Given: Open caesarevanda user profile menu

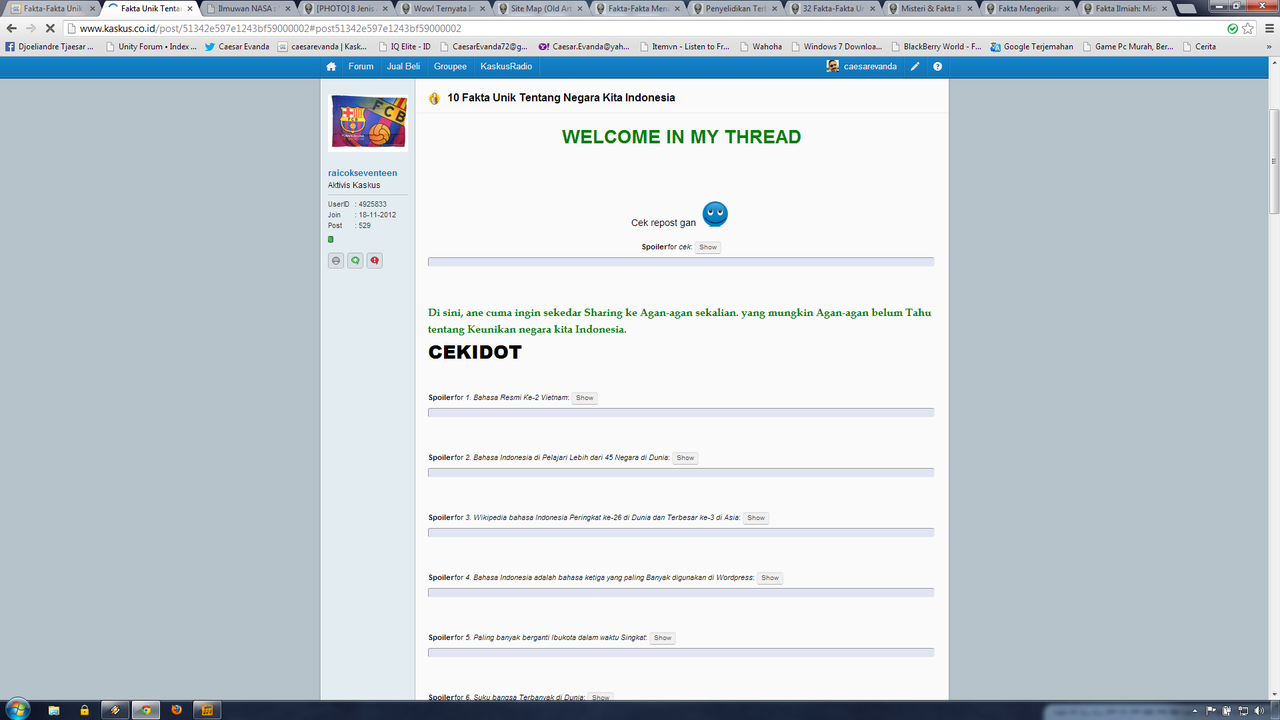Looking at the screenshot, I should pos(861,67).
